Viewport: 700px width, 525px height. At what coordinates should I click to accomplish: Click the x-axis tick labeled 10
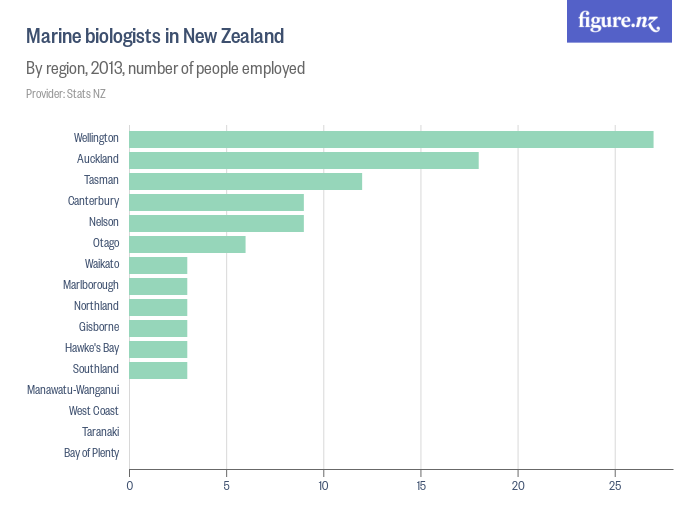coord(324,486)
